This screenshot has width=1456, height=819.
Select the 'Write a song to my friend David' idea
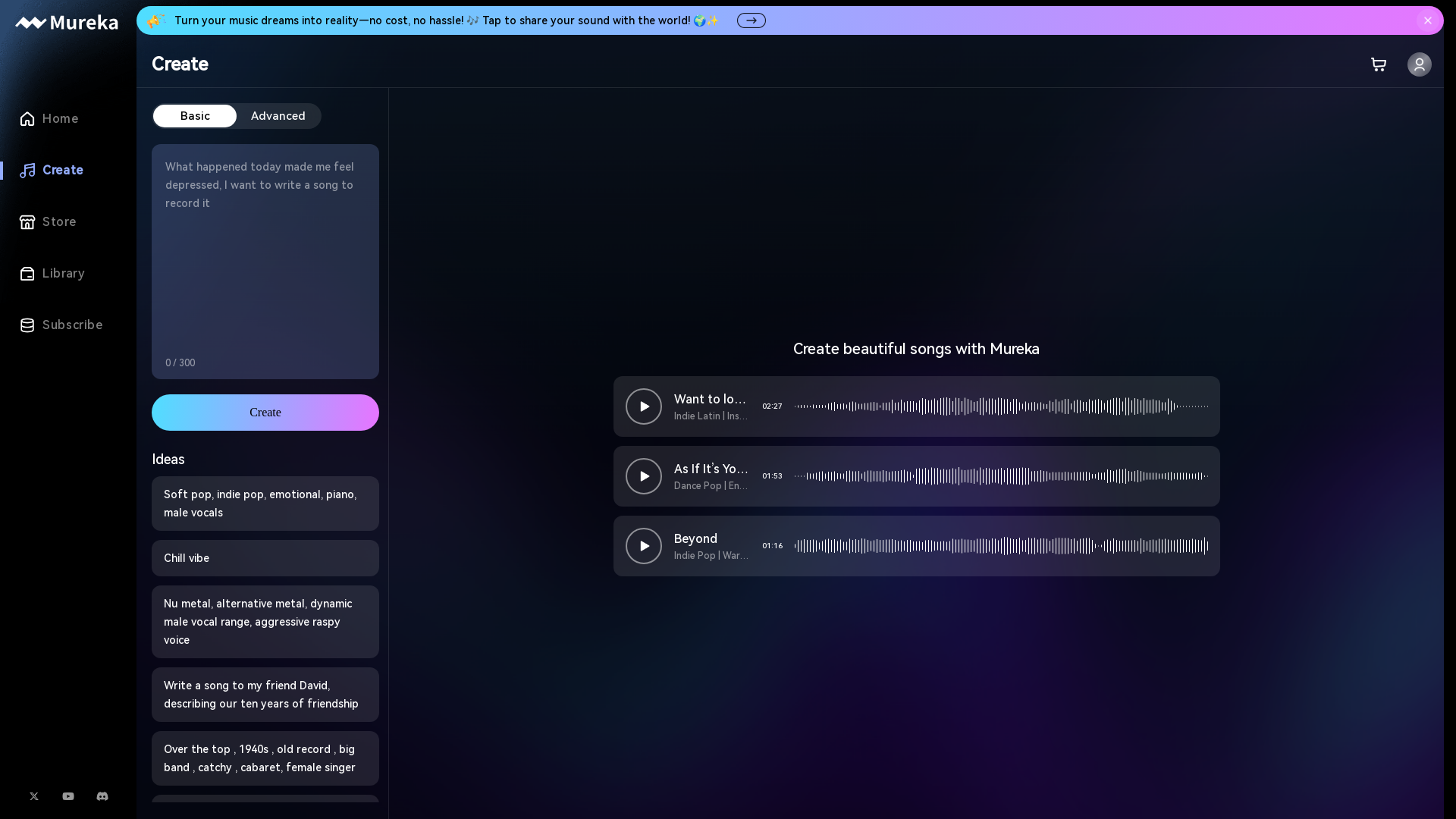pos(265,694)
